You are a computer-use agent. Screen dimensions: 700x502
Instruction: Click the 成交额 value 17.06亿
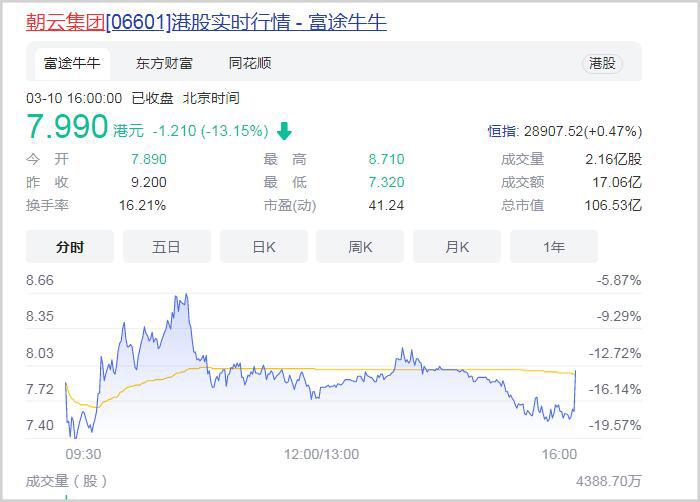[x=617, y=182]
